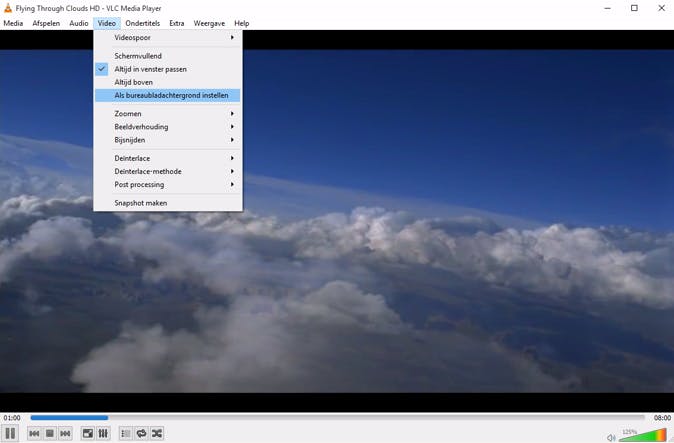The image size is (674, 443).
Task: Show the playlist icon
Action: [126, 434]
